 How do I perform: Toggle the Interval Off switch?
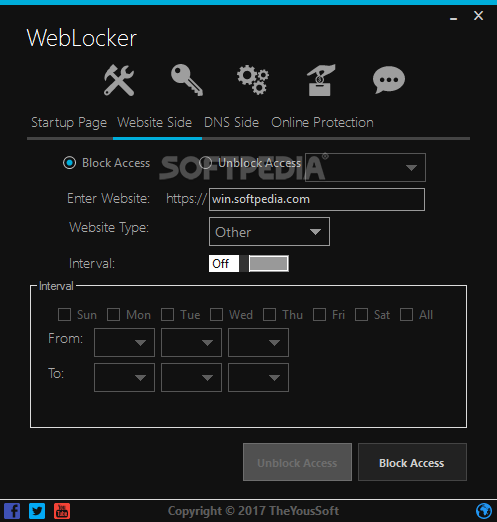click(x=249, y=264)
